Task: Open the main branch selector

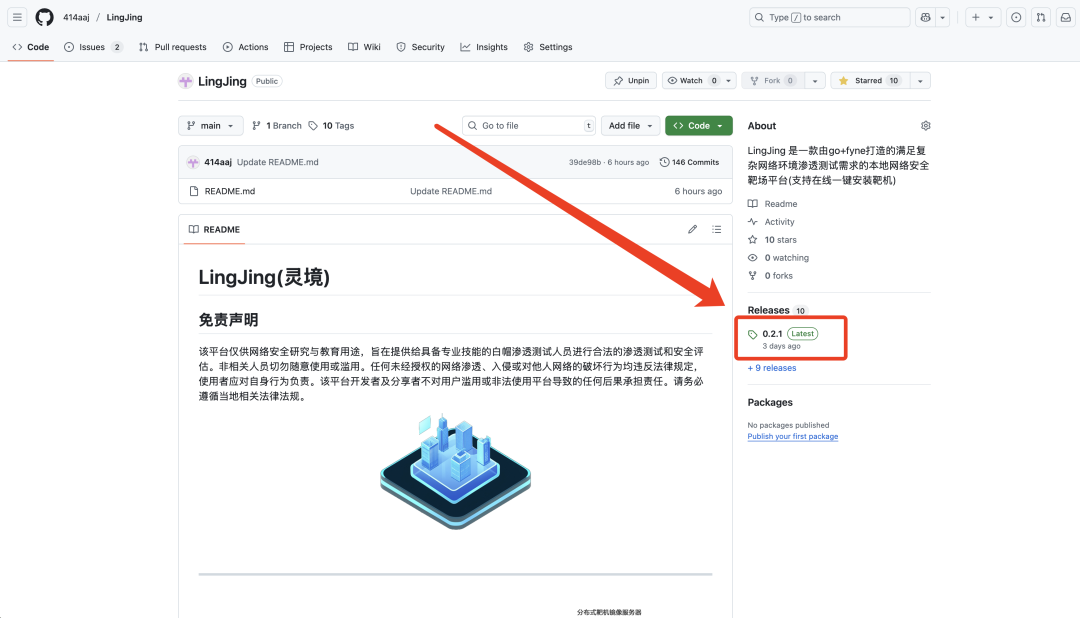Action: click(x=211, y=125)
